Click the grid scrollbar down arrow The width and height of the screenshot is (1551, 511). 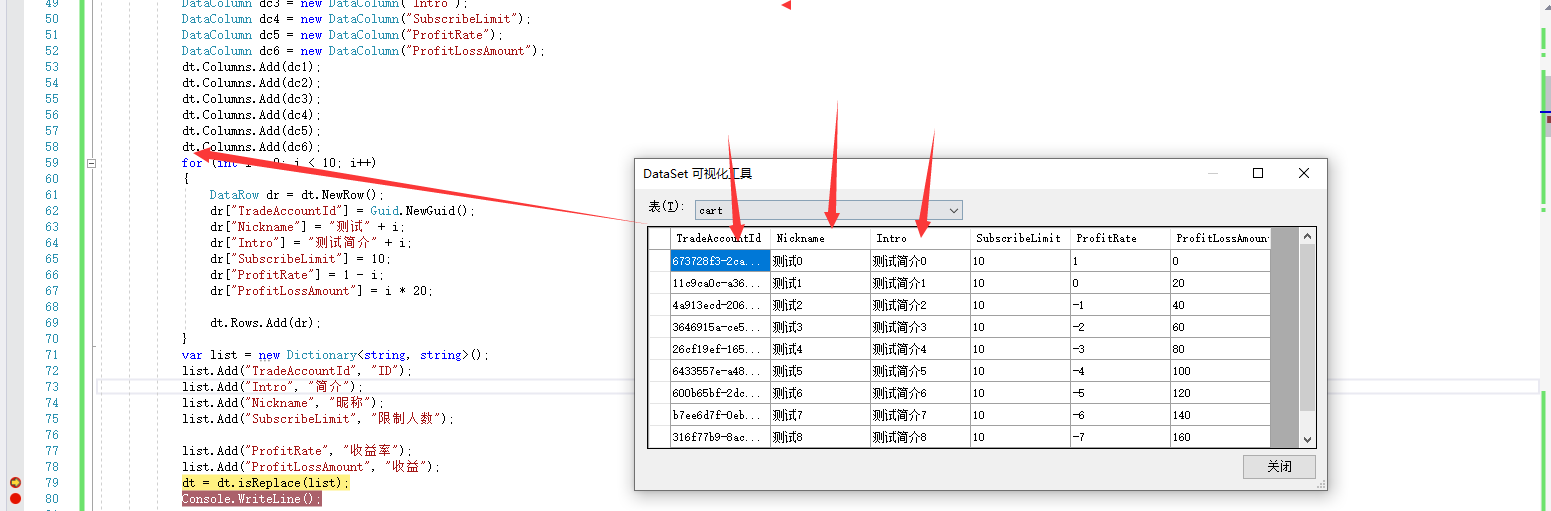click(1307, 439)
